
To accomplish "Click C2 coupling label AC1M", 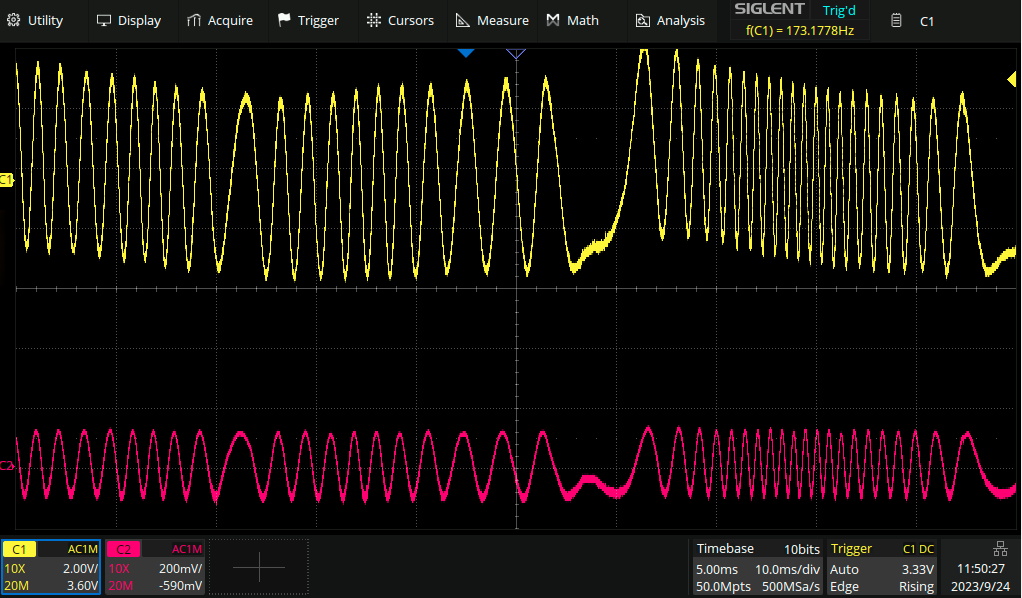I will tap(186, 549).
